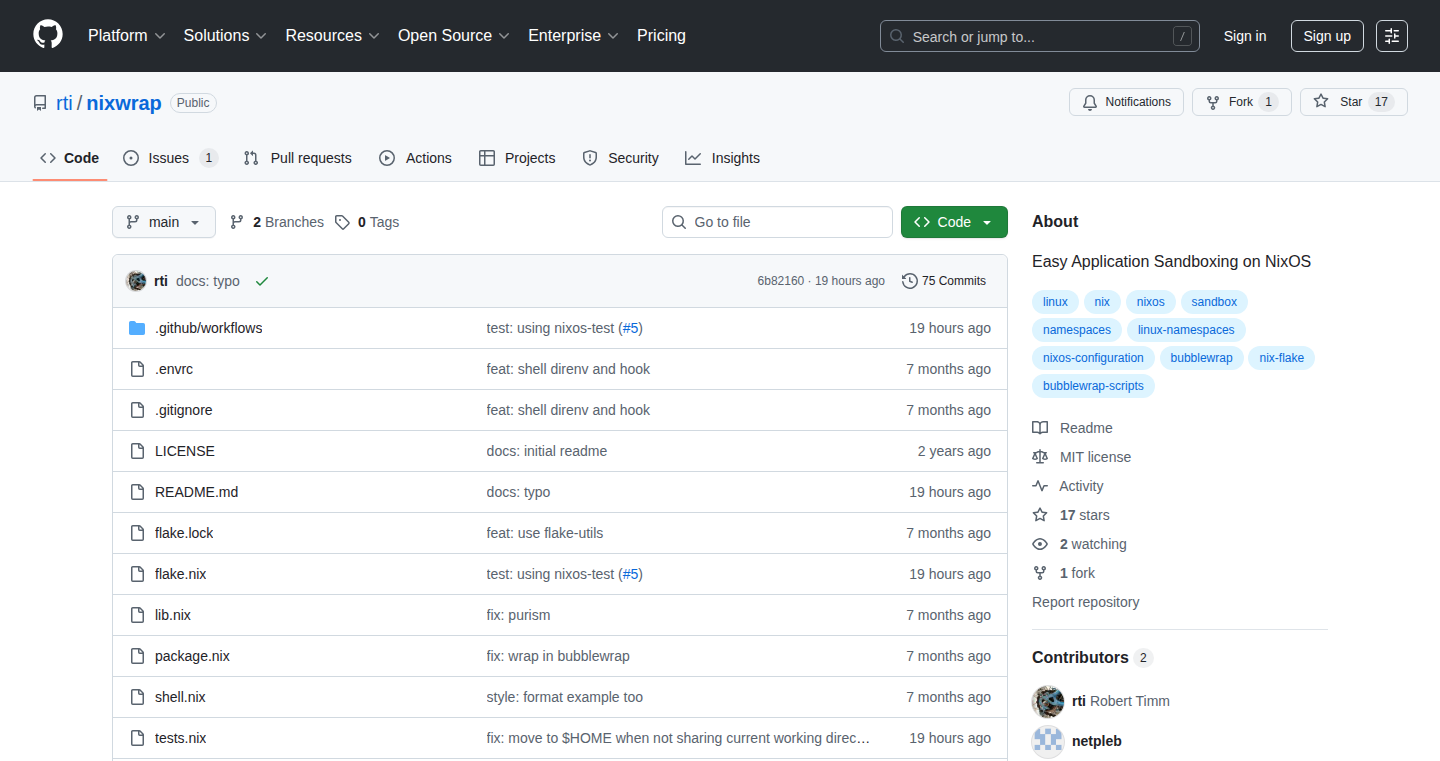1440x761 pixels.
Task: Click the watching eye icon
Action: (1040, 544)
